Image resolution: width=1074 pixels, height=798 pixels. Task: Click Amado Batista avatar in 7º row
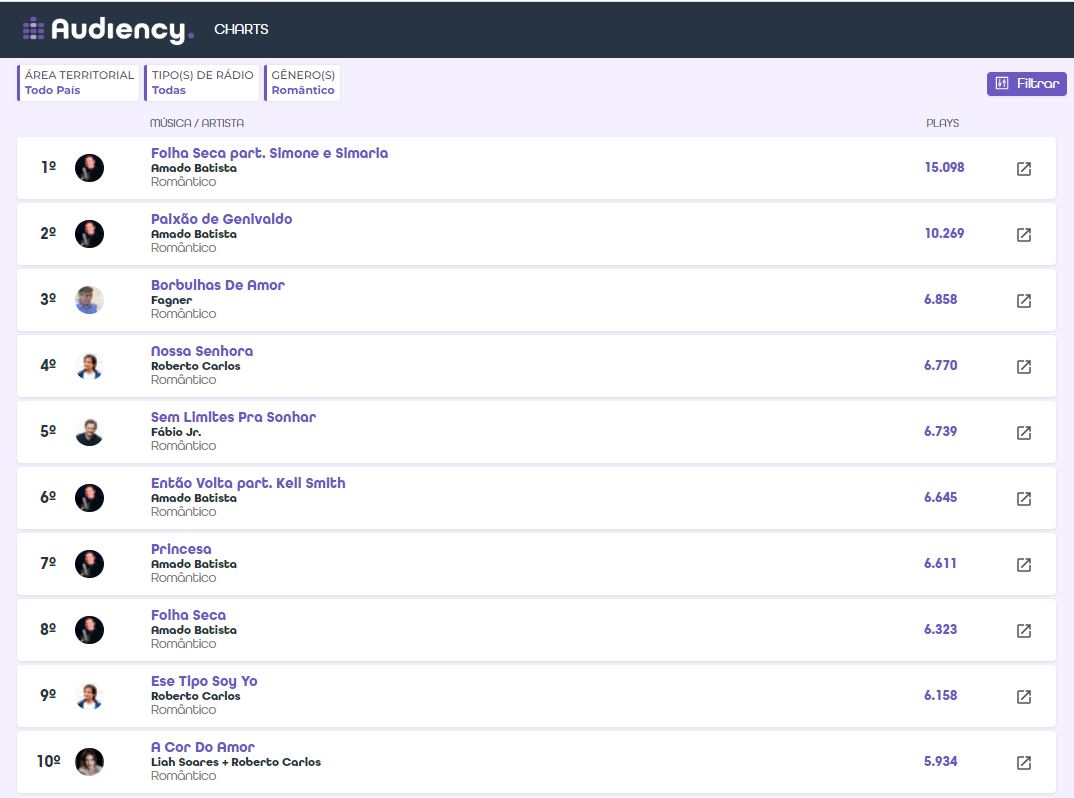[x=89, y=564]
